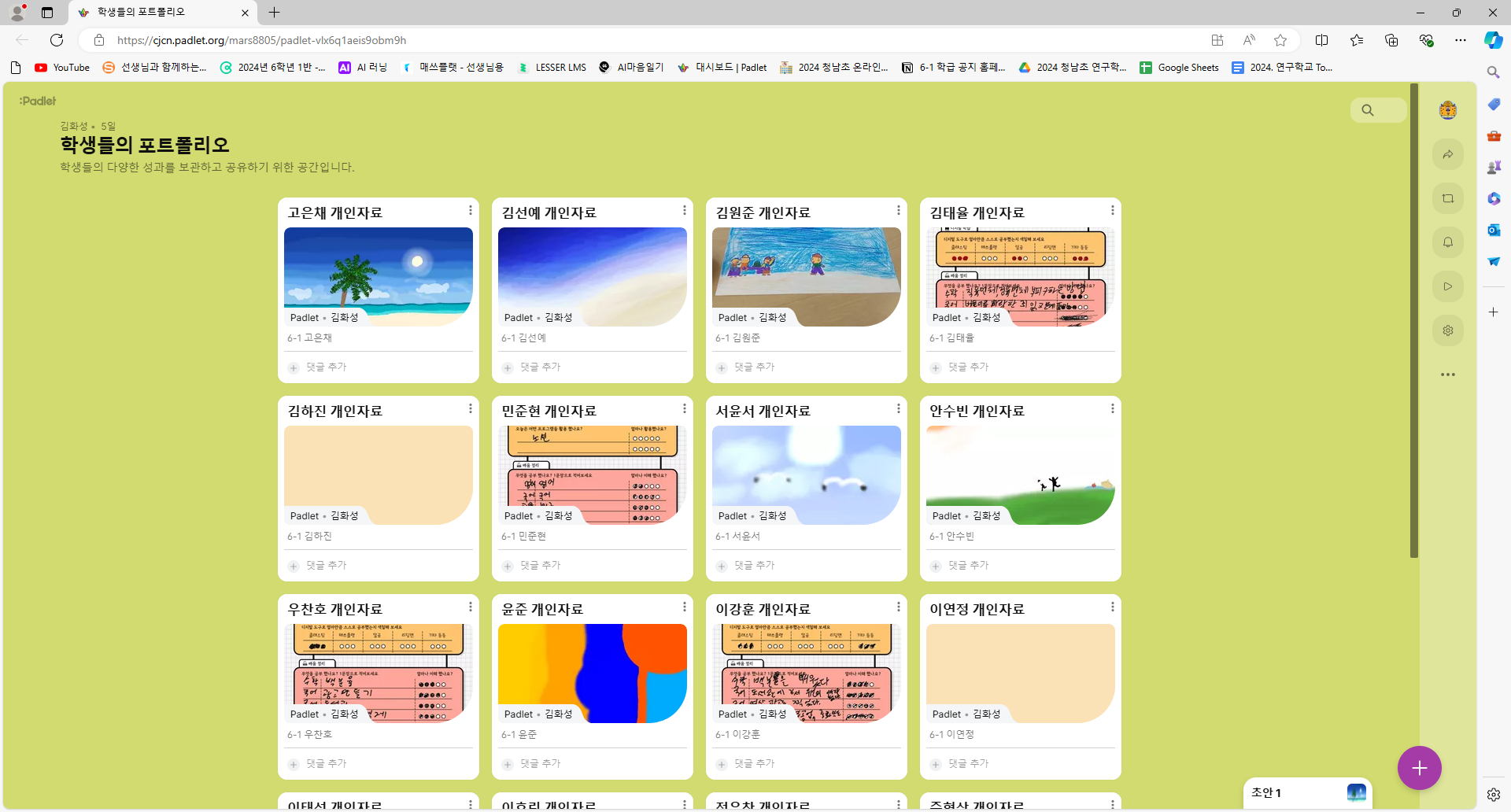This screenshot has height=812, width=1511.
Task: Open the Google Sheets bookmark
Action: (x=1179, y=68)
